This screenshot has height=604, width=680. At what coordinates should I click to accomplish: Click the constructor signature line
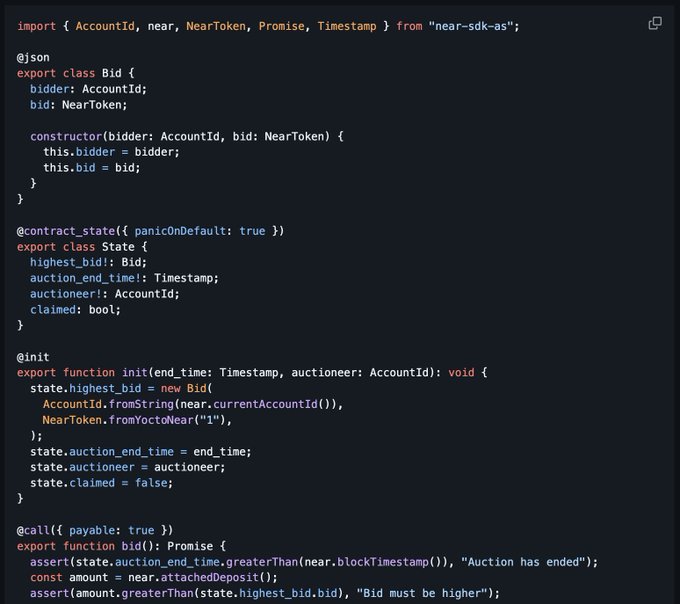(187, 137)
